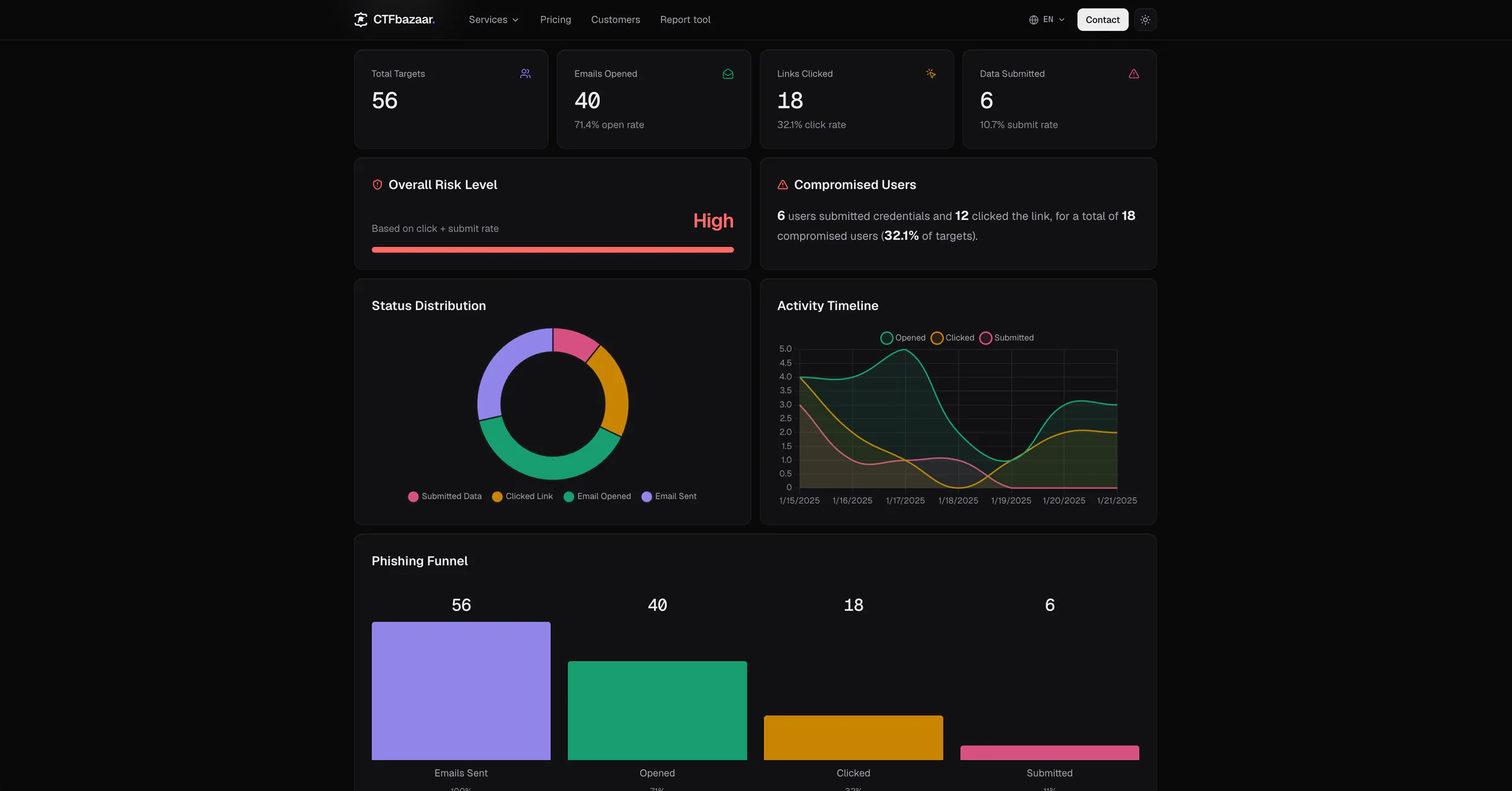The width and height of the screenshot is (1512, 791).
Task: Toggle Email Sent in donut legend
Action: click(669, 497)
